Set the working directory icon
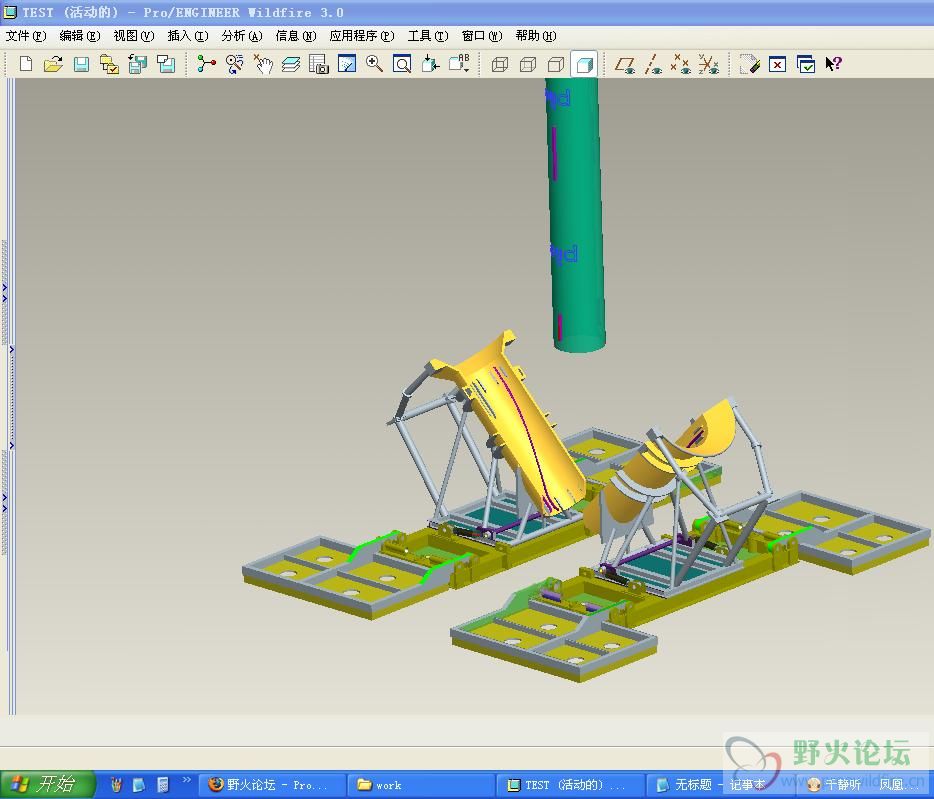 [109, 64]
